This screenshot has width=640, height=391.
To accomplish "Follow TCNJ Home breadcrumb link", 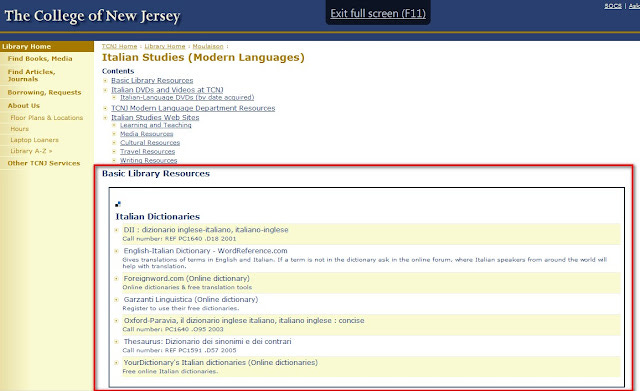I will tap(120, 47).
